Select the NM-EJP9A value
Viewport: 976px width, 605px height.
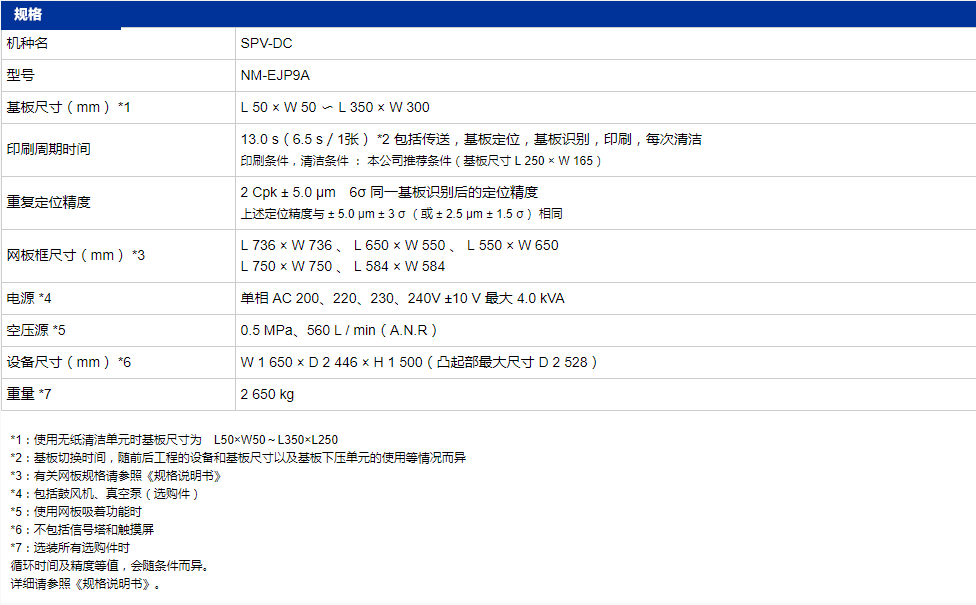point(275,75)
